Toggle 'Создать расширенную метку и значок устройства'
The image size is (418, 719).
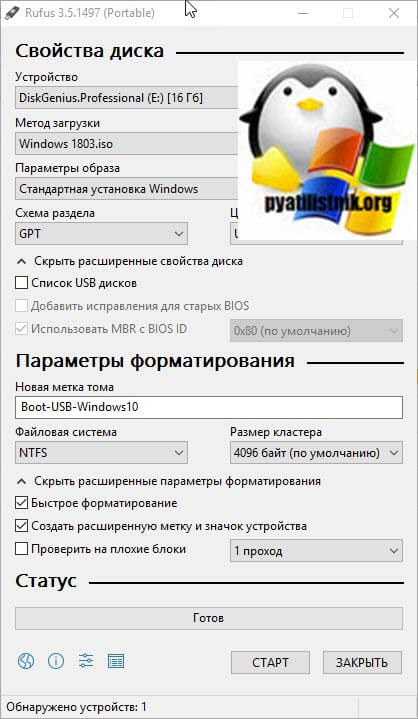[x=22, y=525]
